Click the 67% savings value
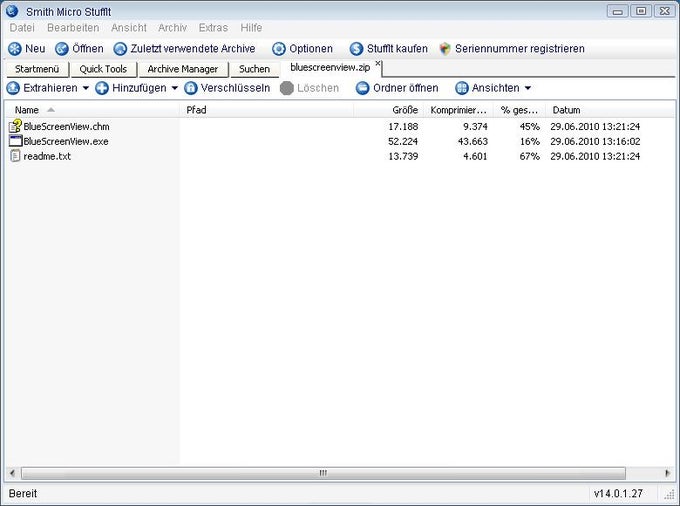680x506 pixels. [530, 156]
